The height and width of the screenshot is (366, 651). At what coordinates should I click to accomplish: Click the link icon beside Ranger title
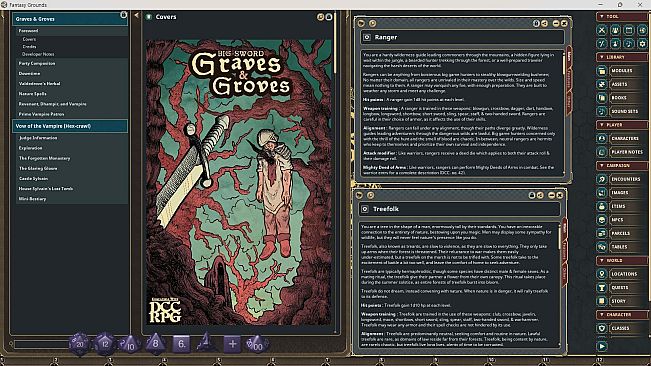coord(367,37)
